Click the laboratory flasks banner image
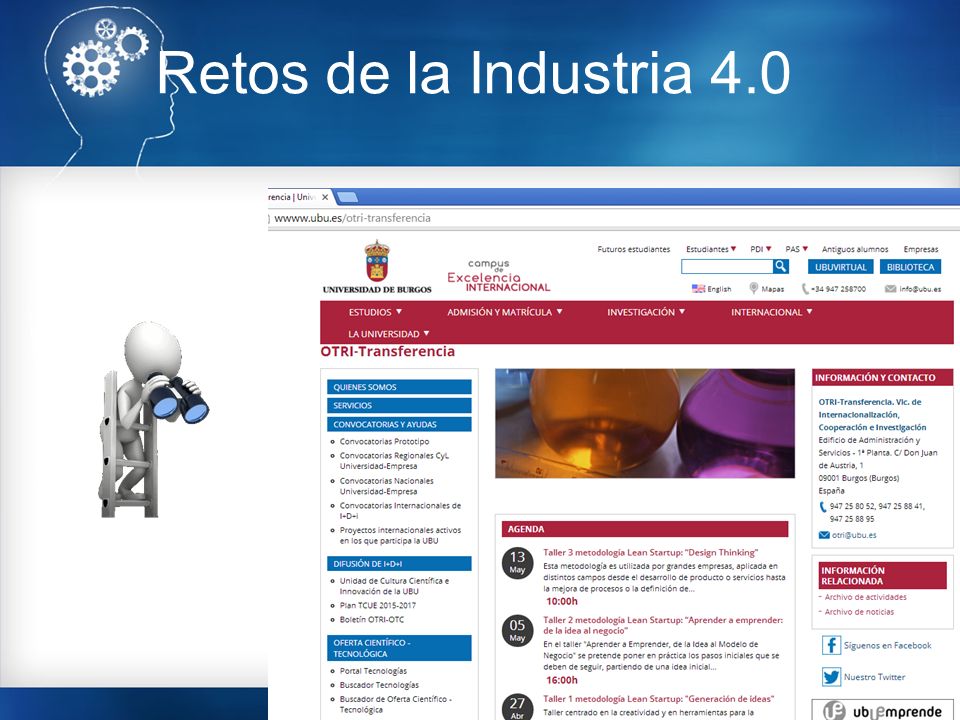The width and height of the screenshot is (960, 720). coord(645,423)
